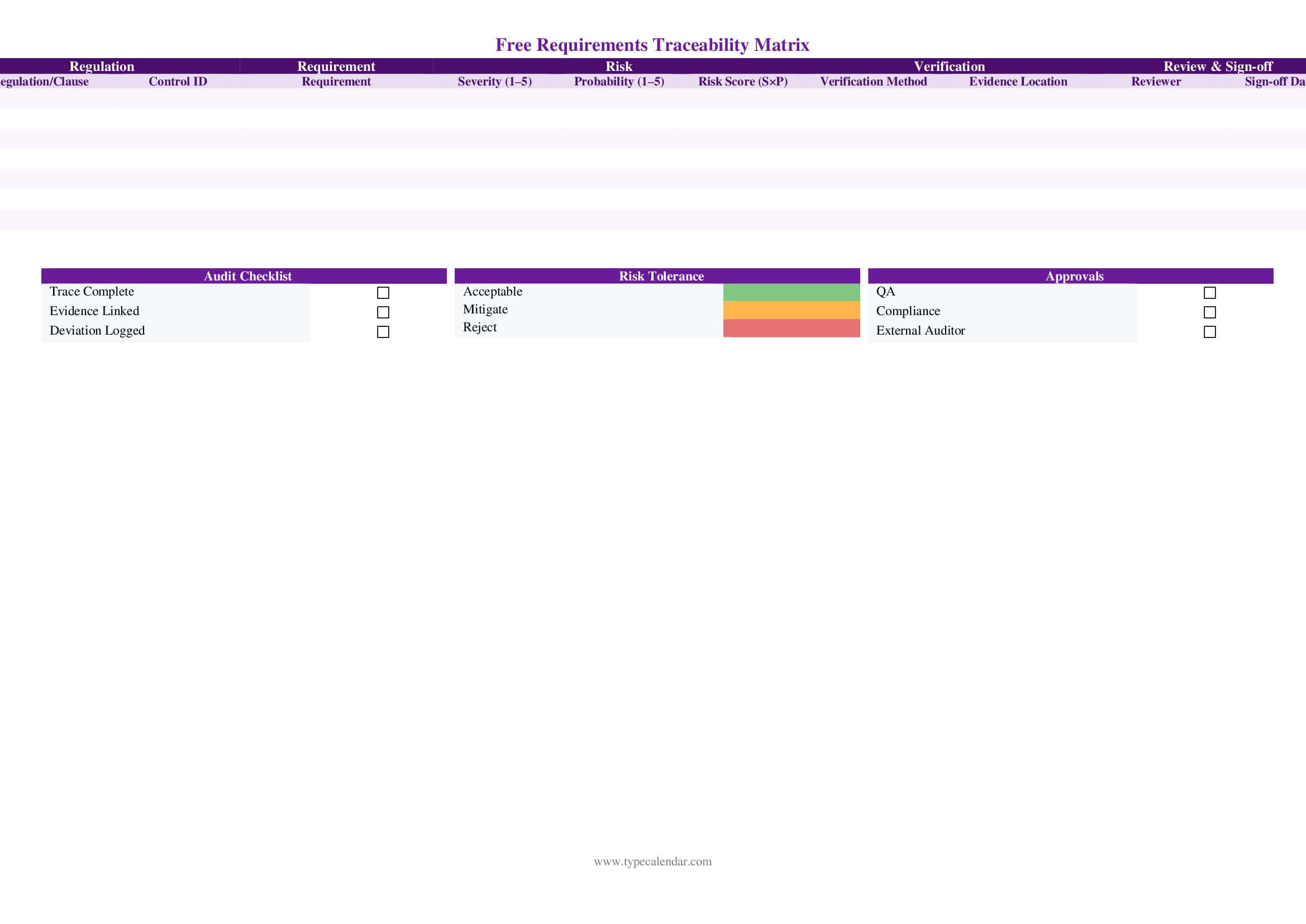Click the Verification Method column header
Screen dimensions: 1306x924
[x=874, y=82]
